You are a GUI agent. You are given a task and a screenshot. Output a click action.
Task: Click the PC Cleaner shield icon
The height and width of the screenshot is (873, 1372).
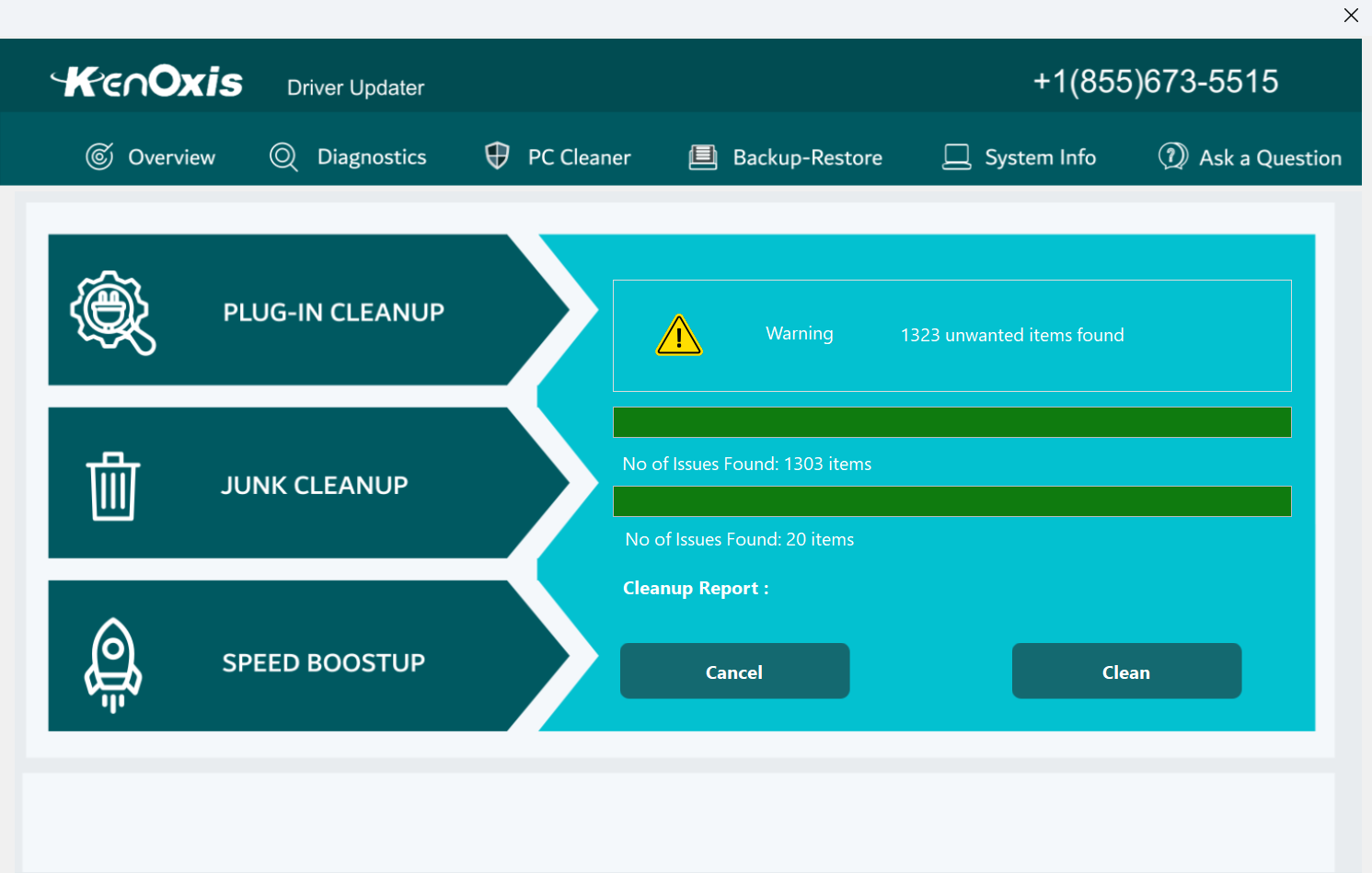(496, 156)
